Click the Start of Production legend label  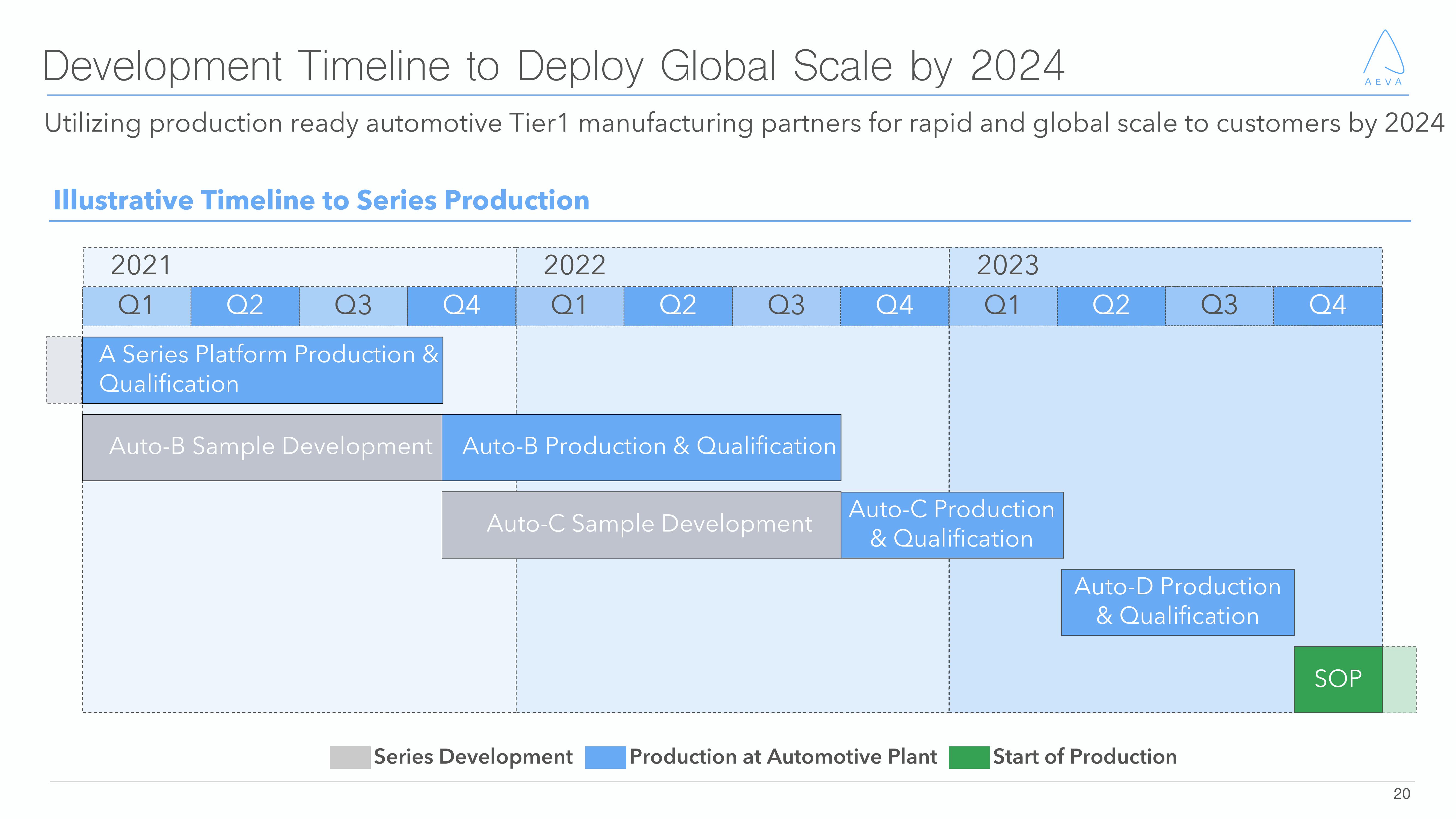1085,757
